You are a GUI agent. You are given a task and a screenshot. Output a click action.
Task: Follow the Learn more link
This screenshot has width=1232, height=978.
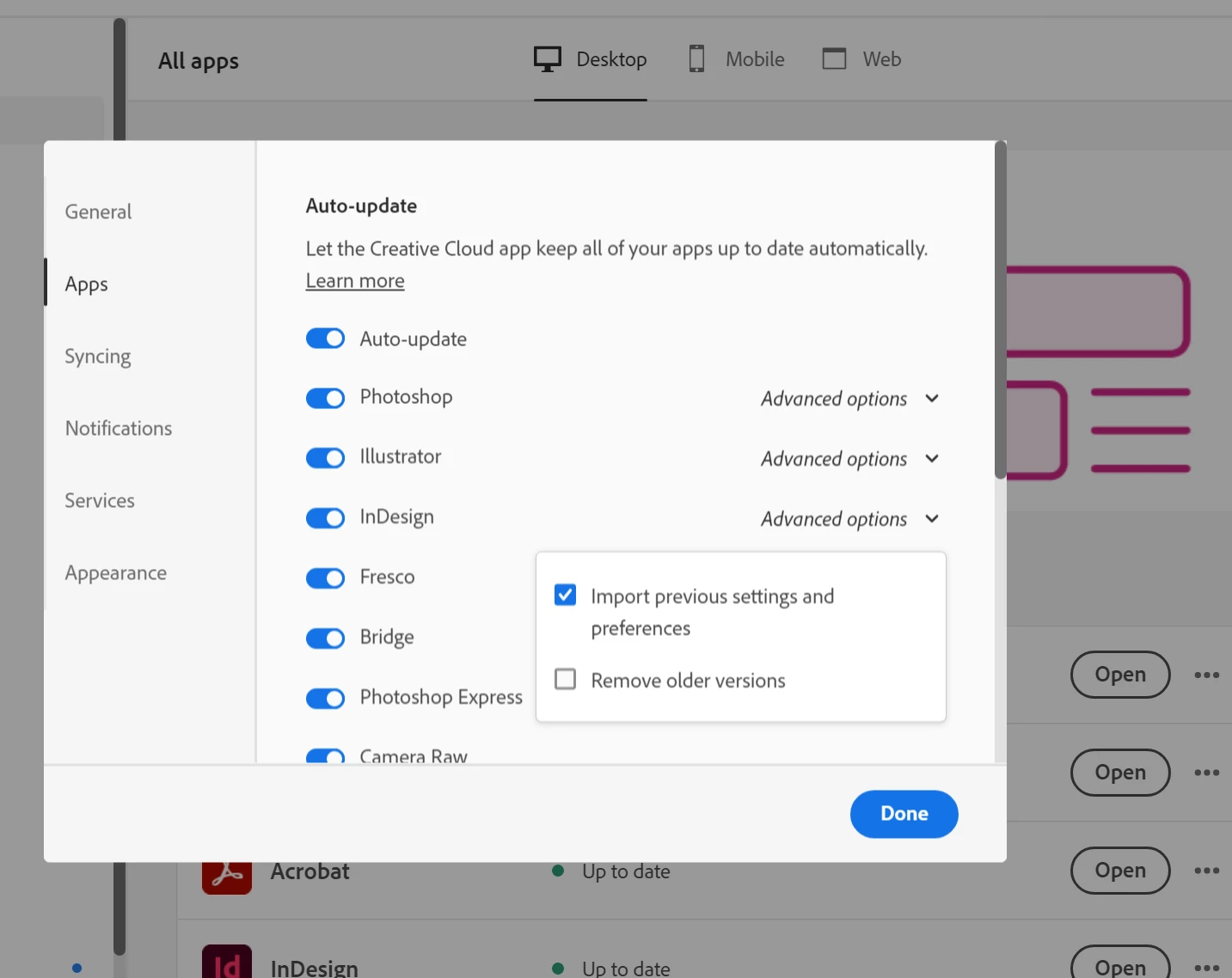coord(355,281)
